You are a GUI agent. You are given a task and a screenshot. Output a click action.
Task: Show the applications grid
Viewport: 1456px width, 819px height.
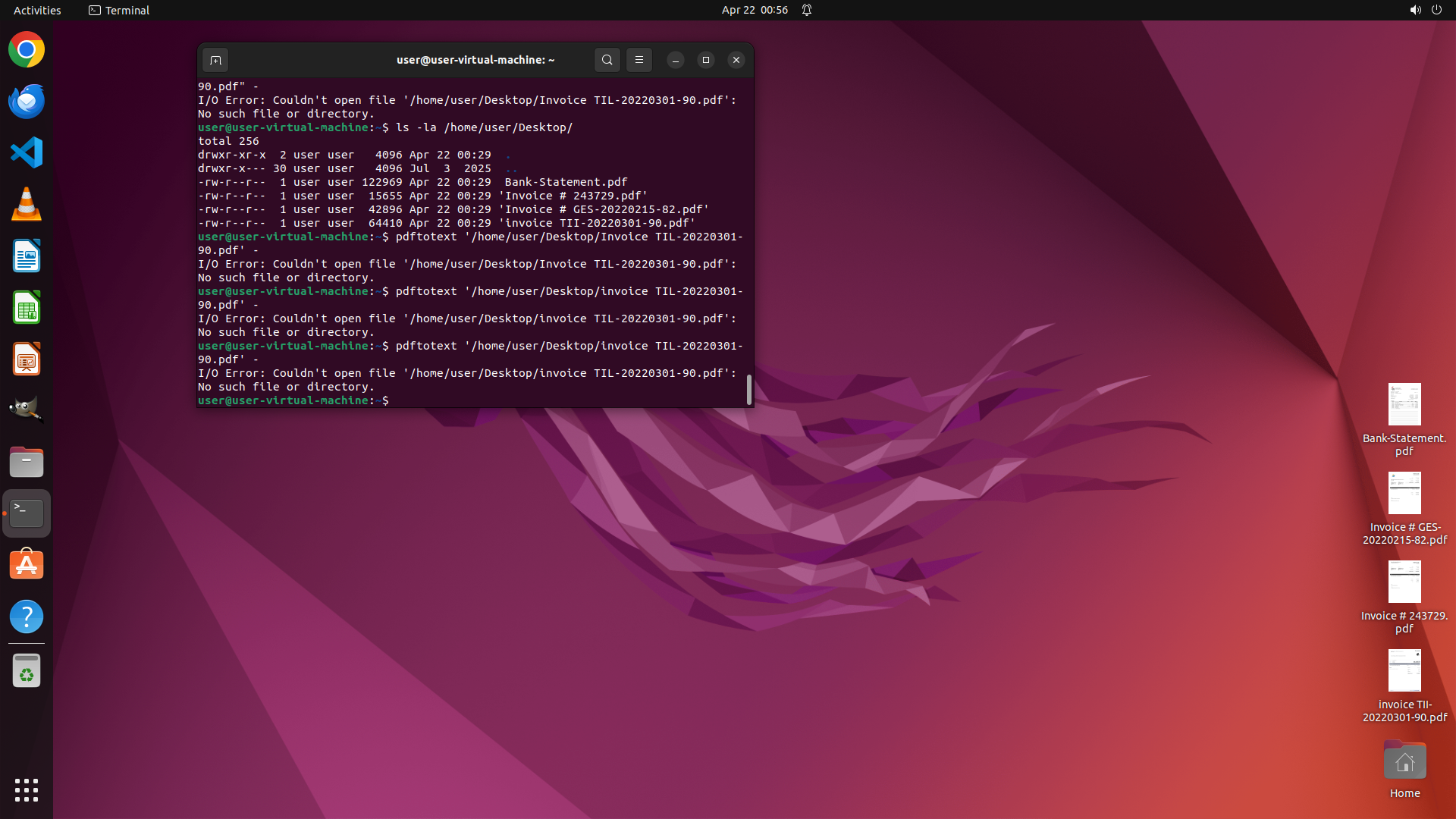point(27,790)
